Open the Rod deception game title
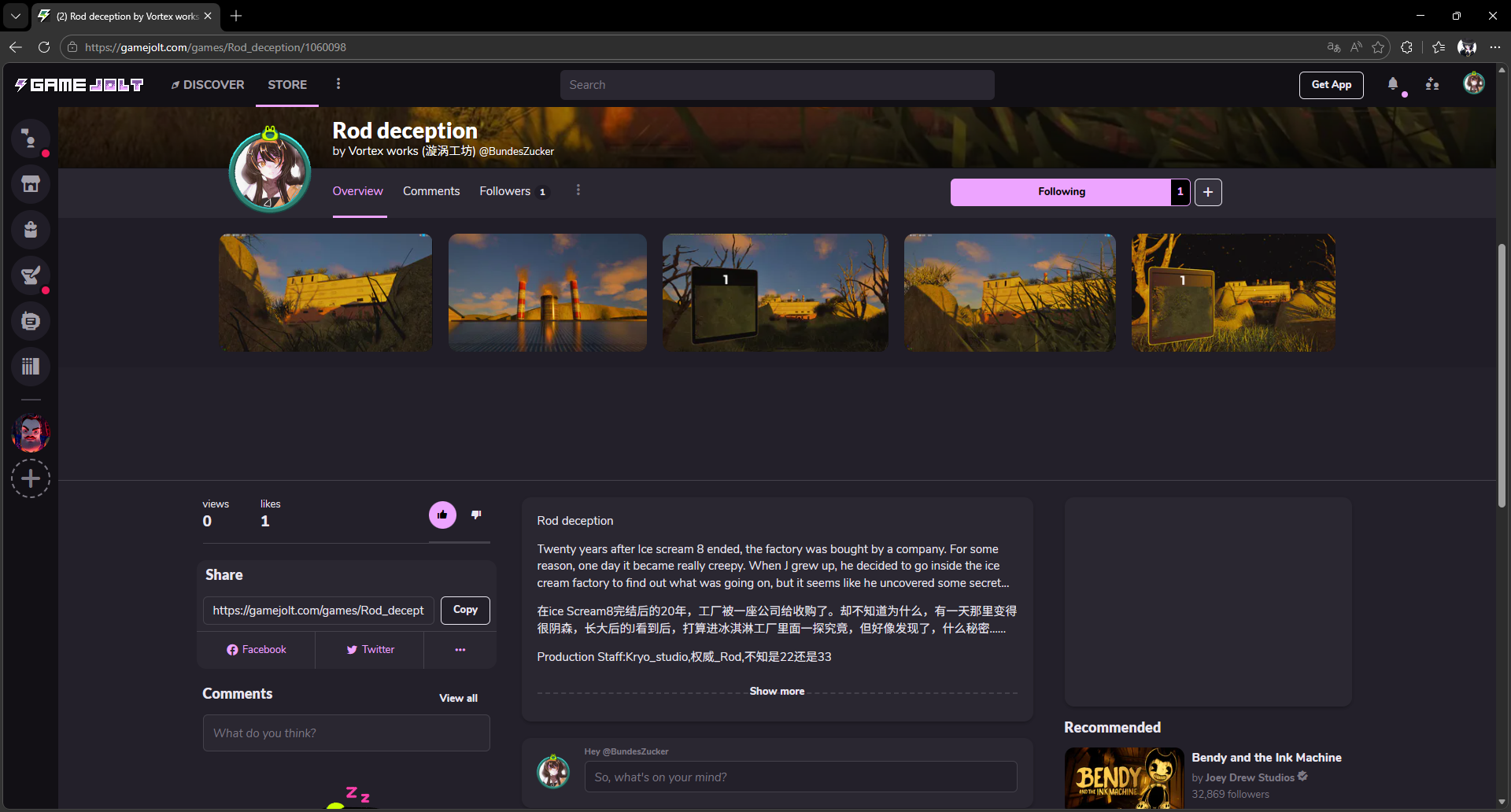The image size is (1511, 812). pos(405,131)
